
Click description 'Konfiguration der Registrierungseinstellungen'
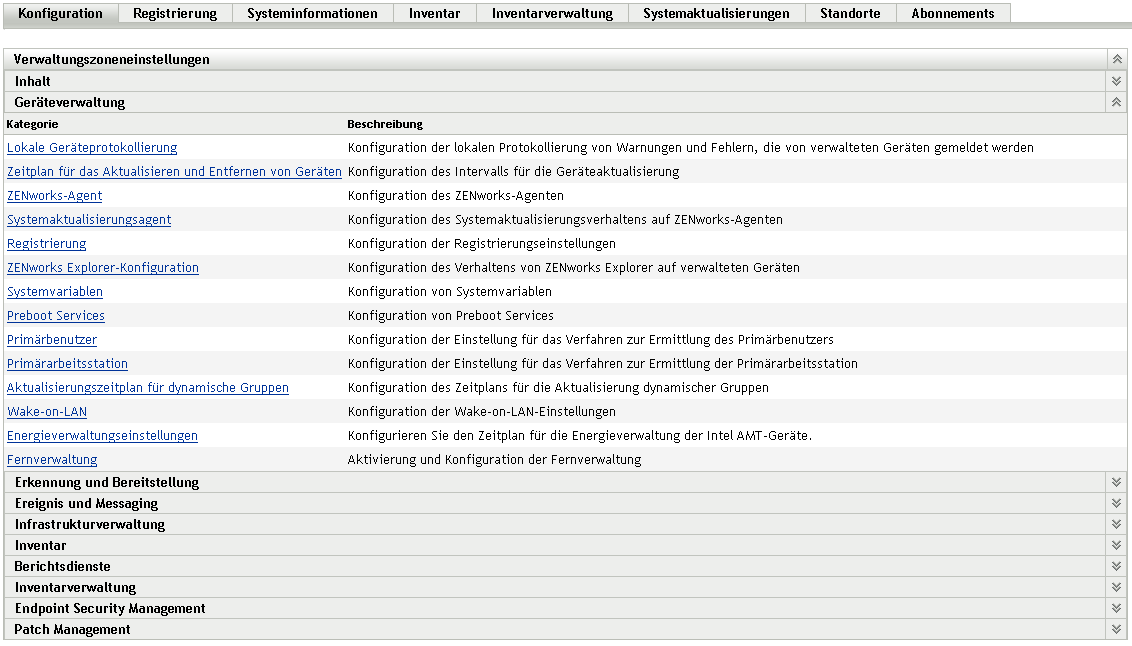[482, 244]
